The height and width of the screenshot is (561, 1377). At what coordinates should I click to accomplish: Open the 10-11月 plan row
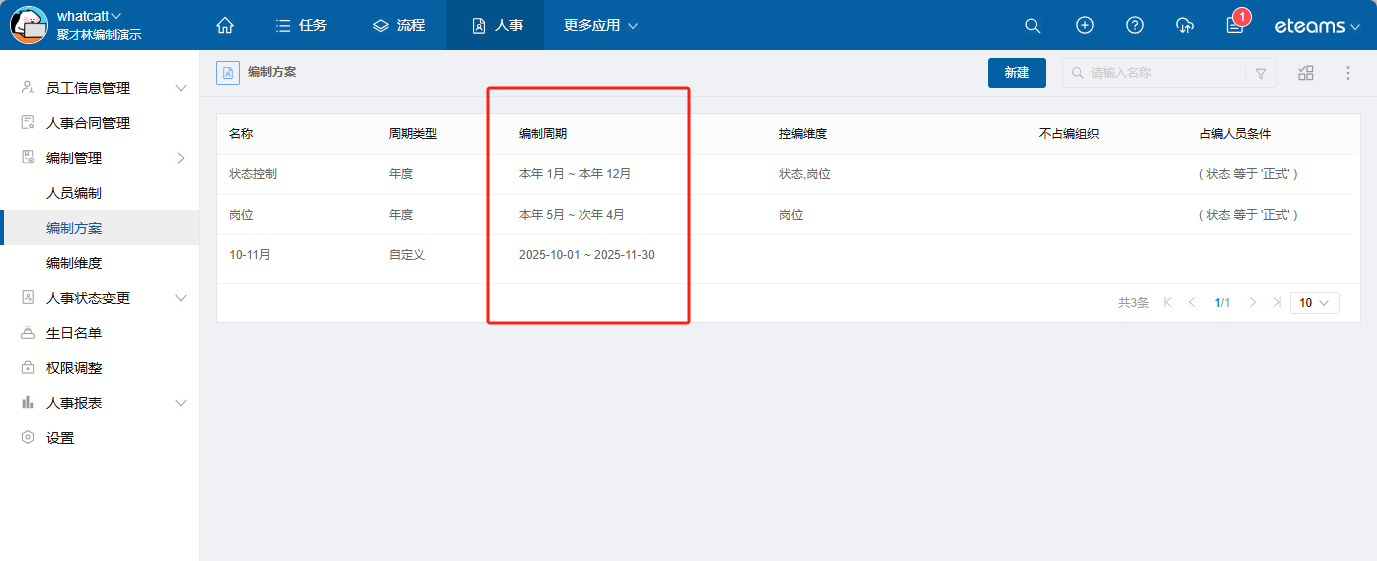pyautogui.click(x=784, y=255)
